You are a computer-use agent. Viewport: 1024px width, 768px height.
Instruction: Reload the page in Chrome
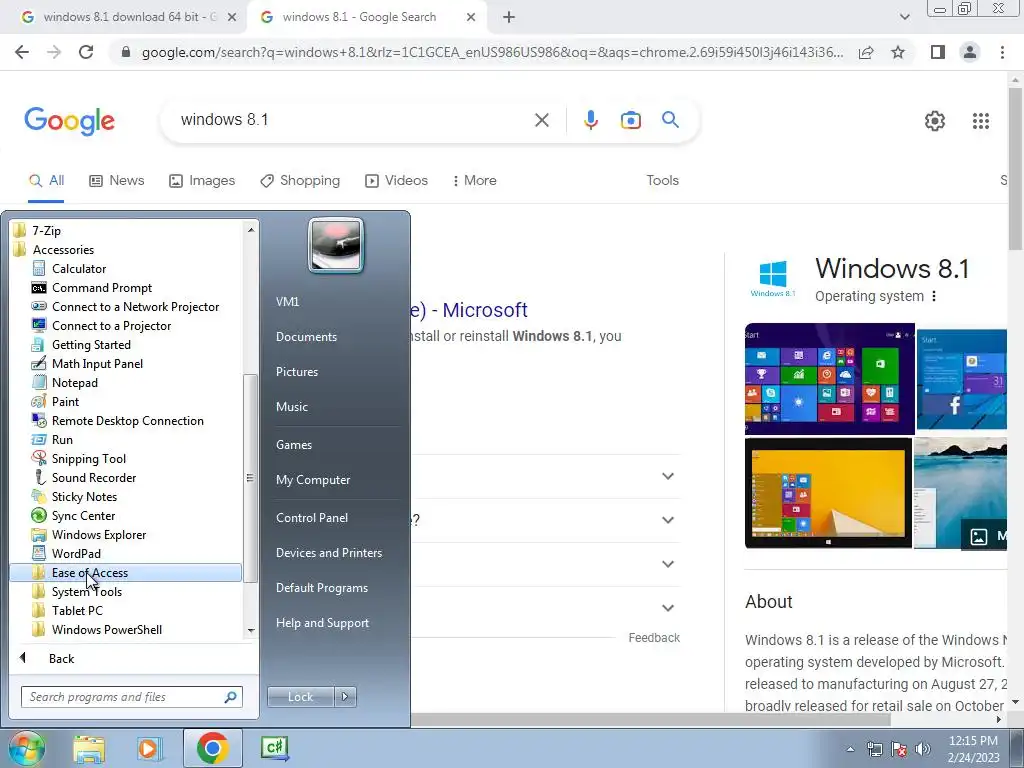[x=86, y=52]
